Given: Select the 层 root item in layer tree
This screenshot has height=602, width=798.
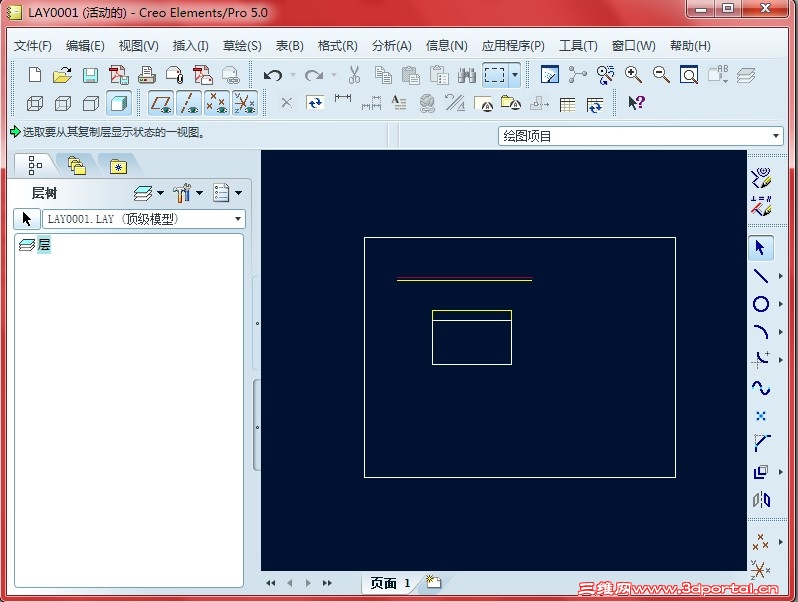Looking at the screenshot, I should (x=44, y=245).
